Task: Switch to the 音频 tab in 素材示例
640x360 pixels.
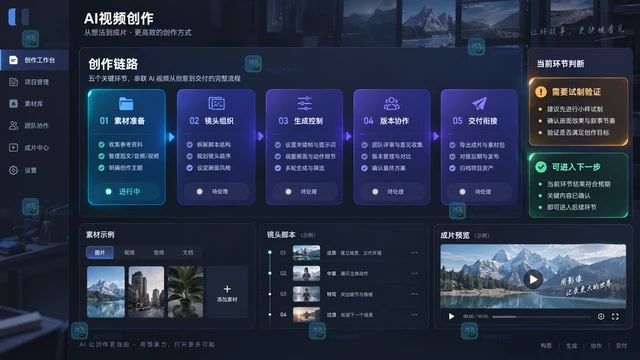Action: click(x=159, y=253)
